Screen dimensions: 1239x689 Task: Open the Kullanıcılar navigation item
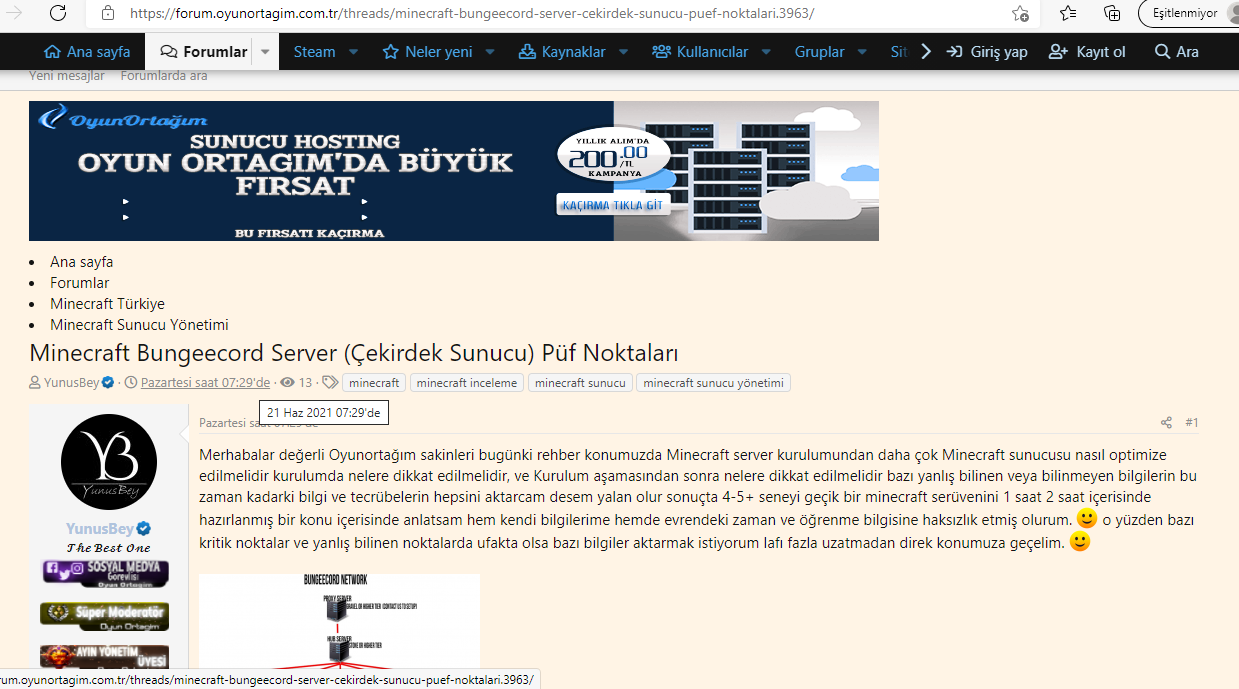(700, 52)
